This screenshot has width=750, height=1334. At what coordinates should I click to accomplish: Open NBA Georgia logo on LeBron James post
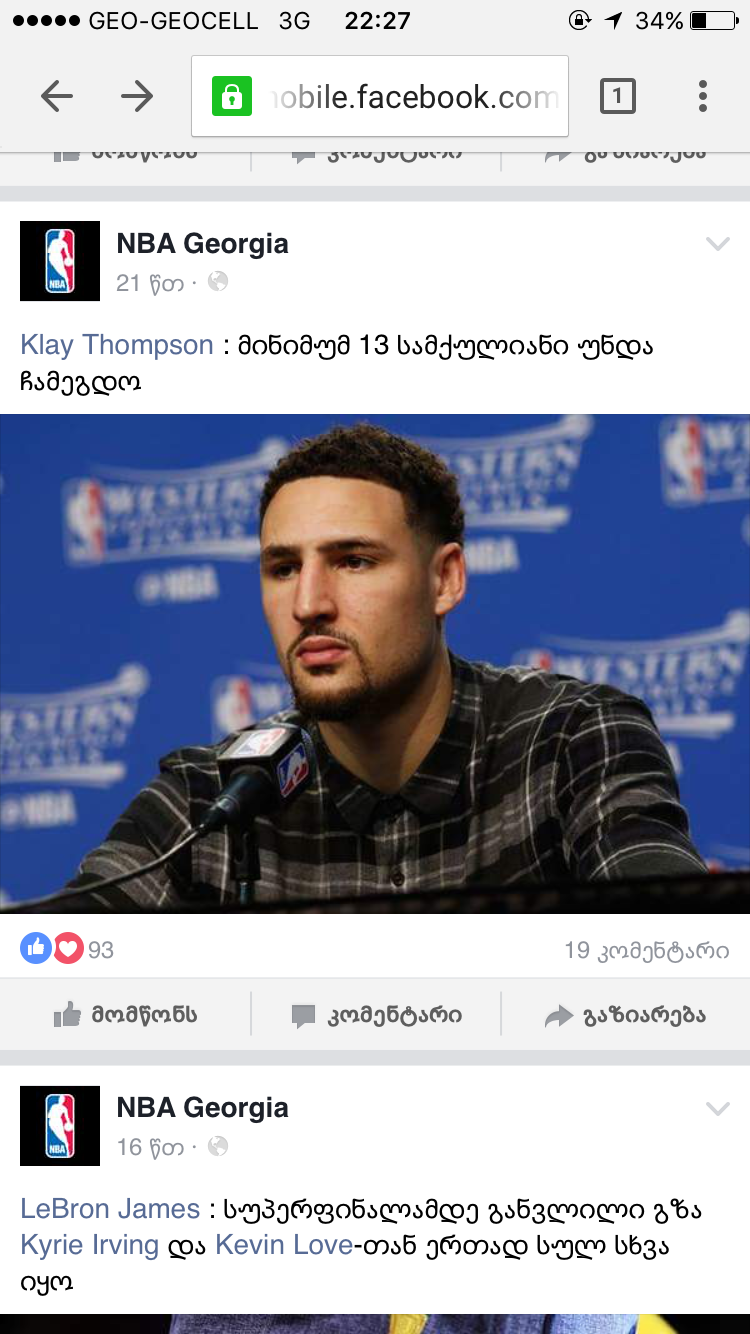point(60,1126)
